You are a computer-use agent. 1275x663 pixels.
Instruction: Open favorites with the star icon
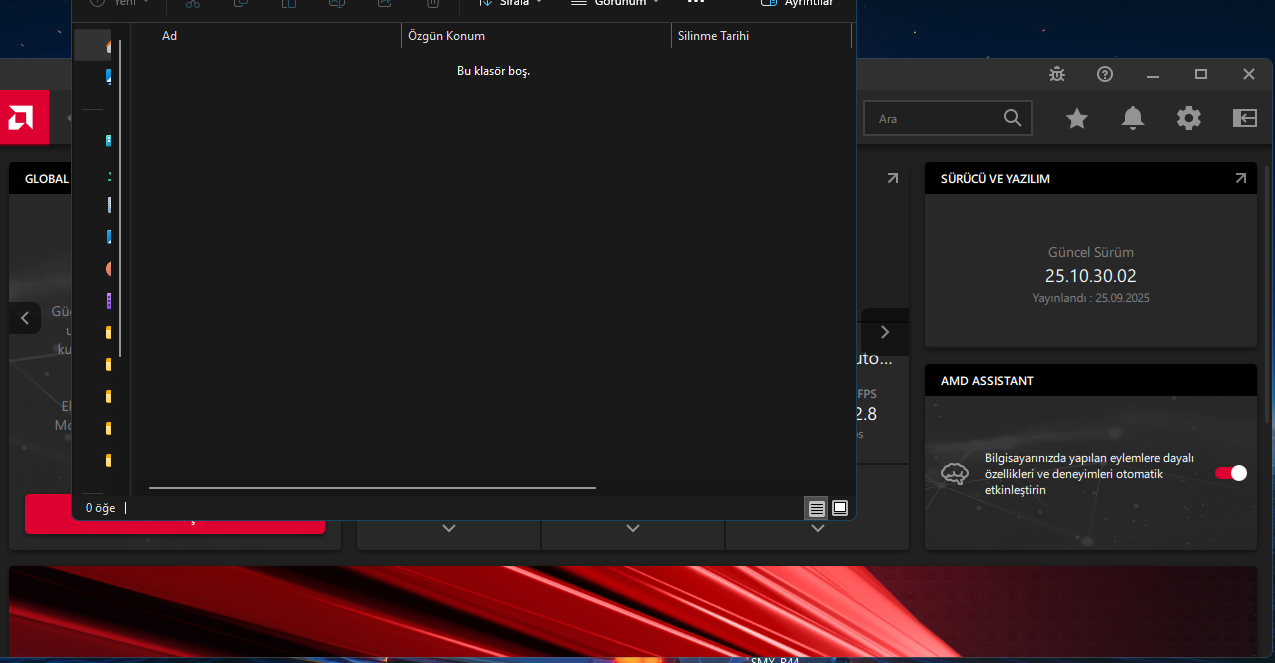[1077, 119]
